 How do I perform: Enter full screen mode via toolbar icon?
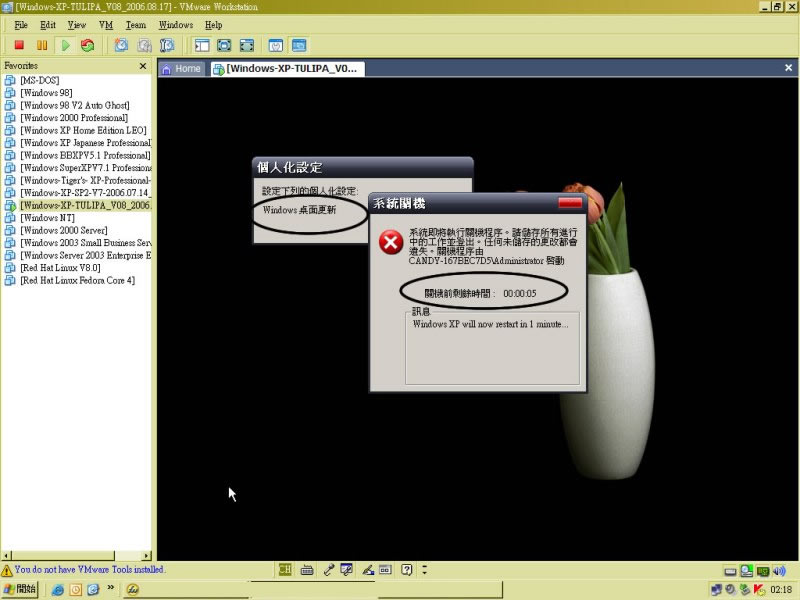tap(247, 45)
